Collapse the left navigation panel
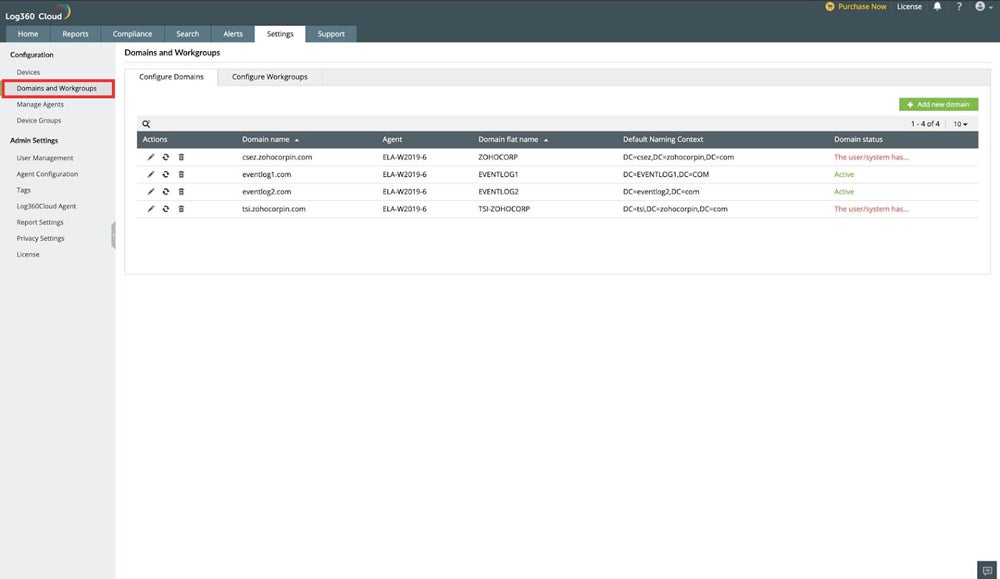 coord(114,234)
